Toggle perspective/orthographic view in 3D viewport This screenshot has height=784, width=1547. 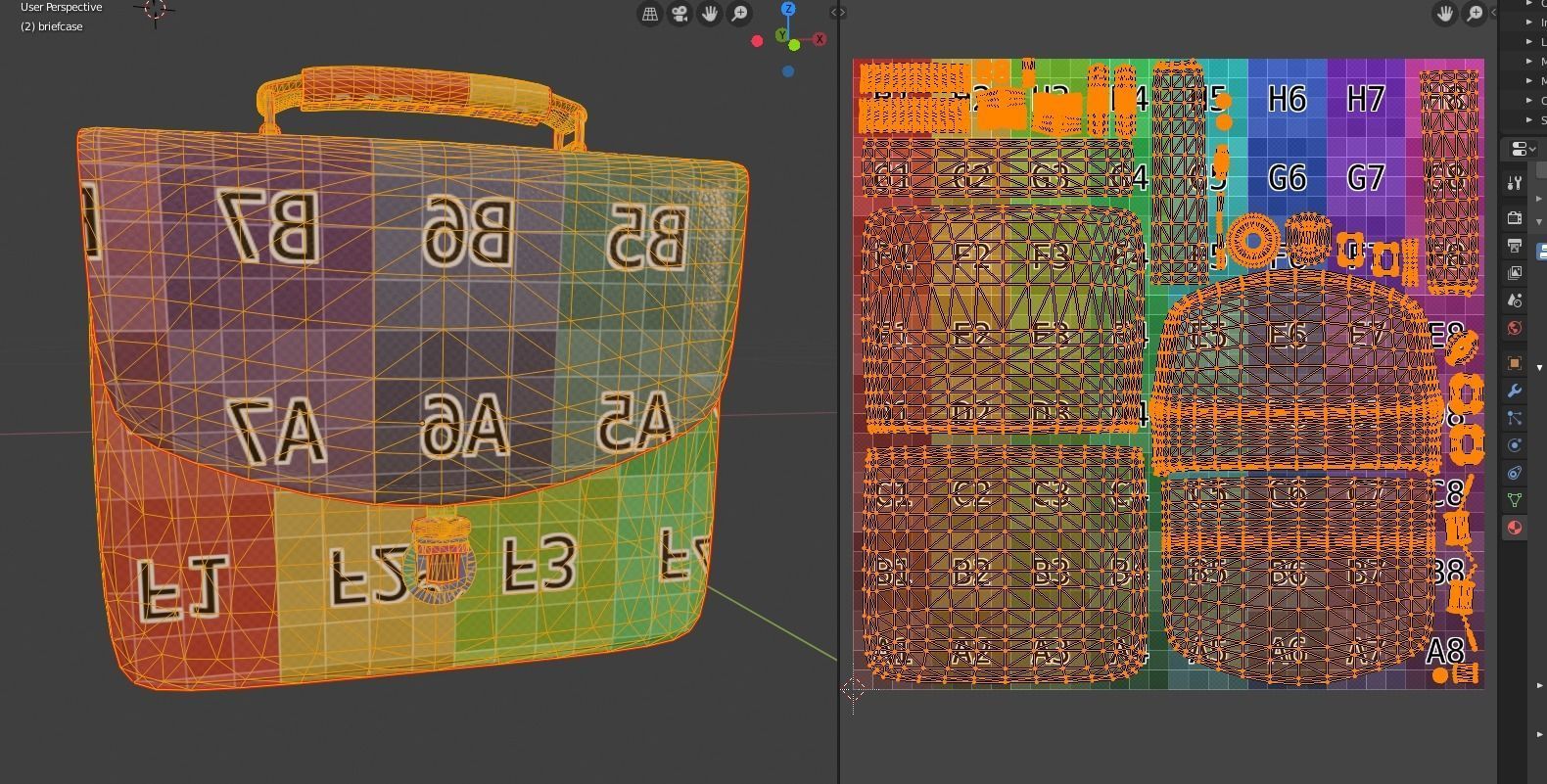pyautogui.click(x=649, y=13)
